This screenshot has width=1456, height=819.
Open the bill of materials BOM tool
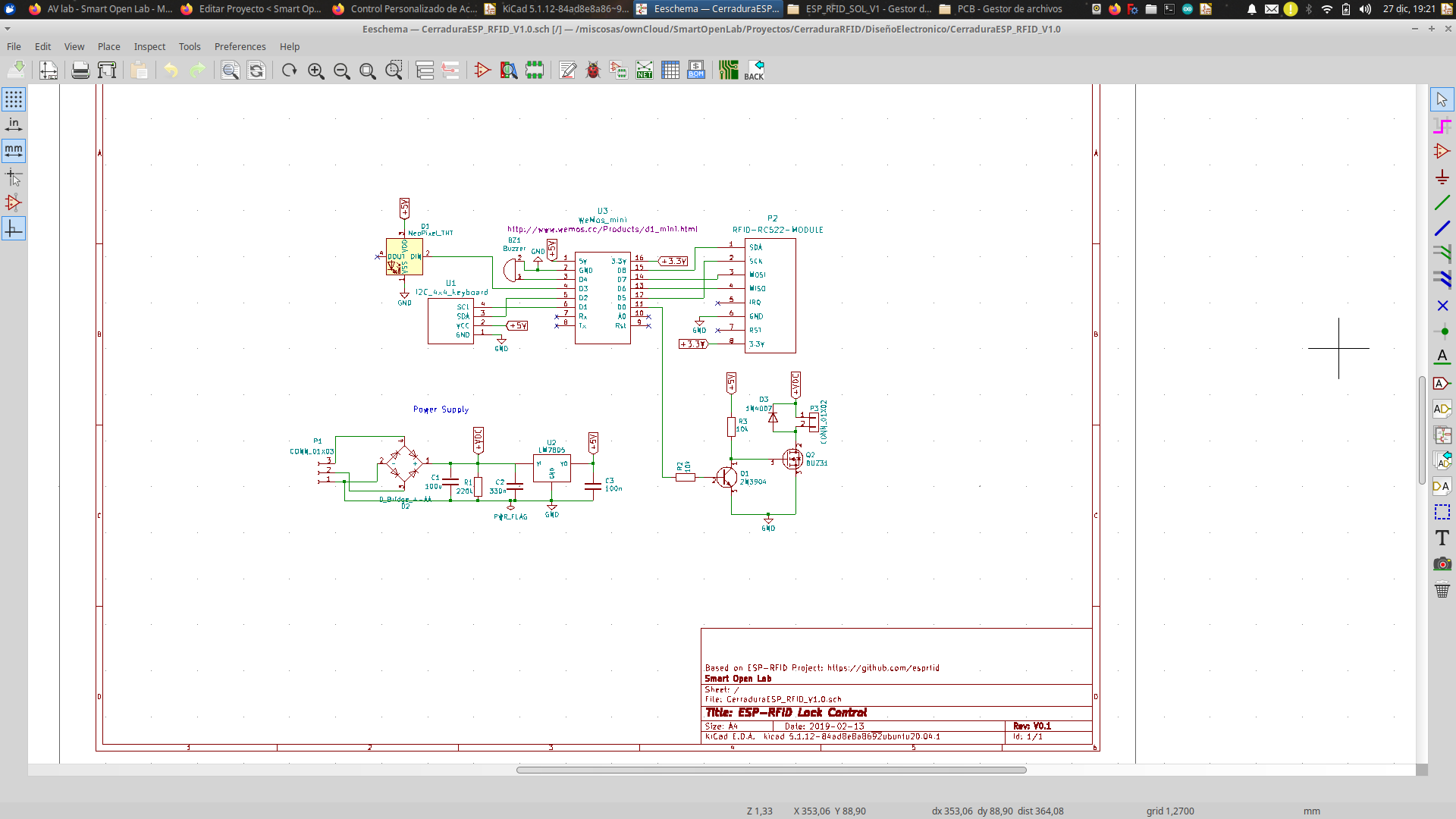tap(696, 71)
